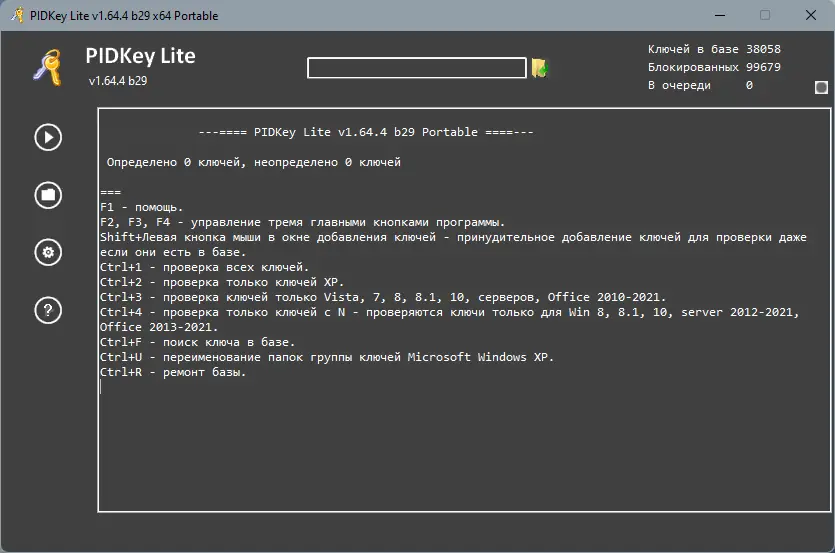Start key check with the play button
The image size is (835, 553).
pos(48,137)
